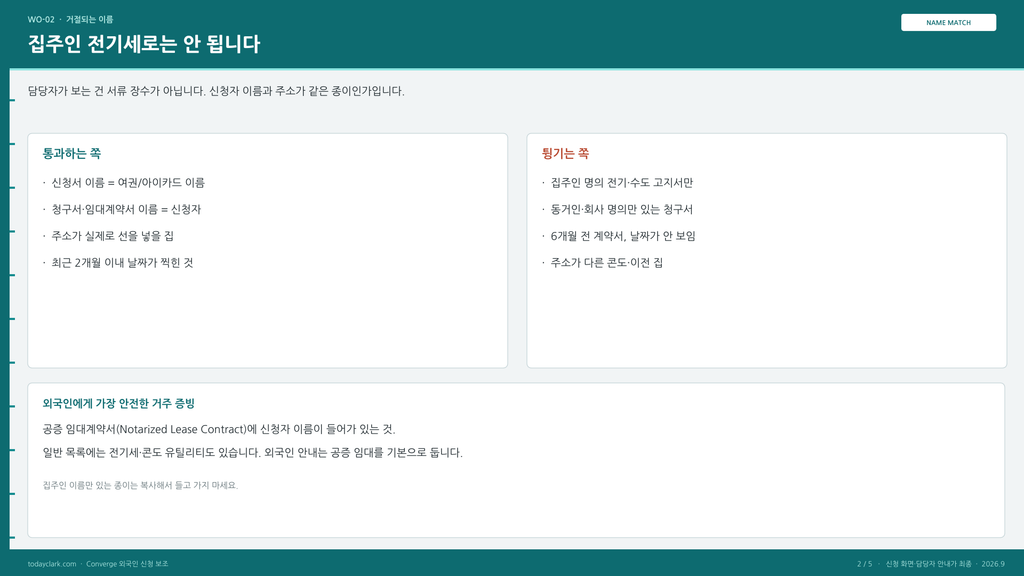Click bullet '동거인·회사 명의만 있는 청구서'
The width and height of the screenshot is (1024, 576).
[622, 210]
